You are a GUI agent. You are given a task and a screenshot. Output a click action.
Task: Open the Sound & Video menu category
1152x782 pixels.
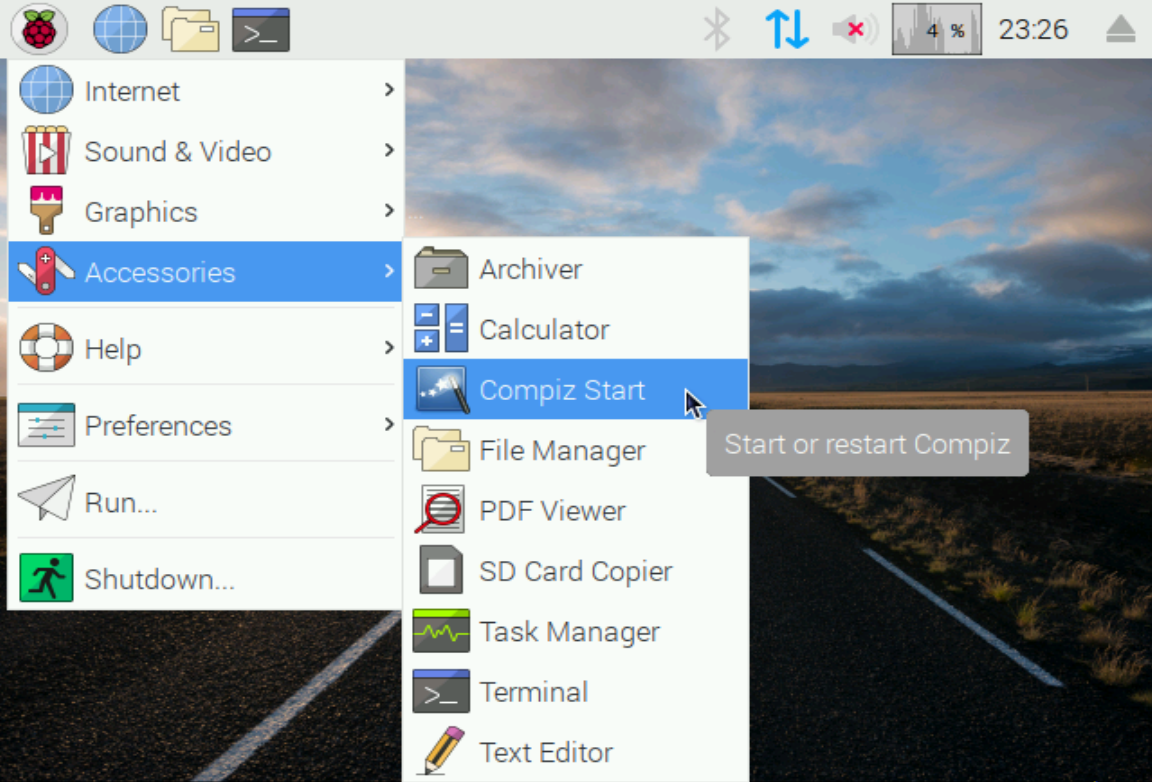pyautogui.click(x=205, y=151)
